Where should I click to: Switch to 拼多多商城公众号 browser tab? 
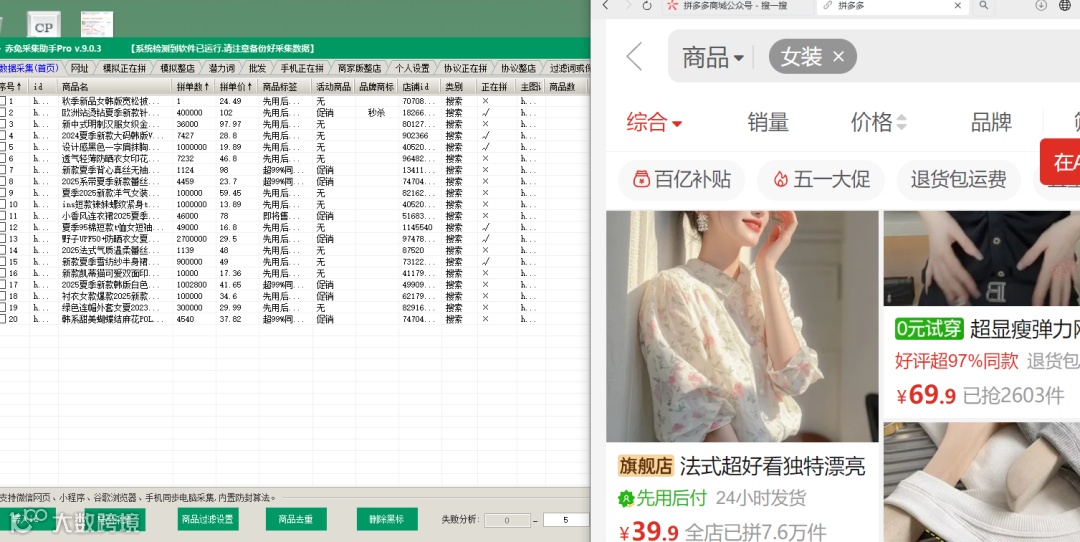point(737,6)
